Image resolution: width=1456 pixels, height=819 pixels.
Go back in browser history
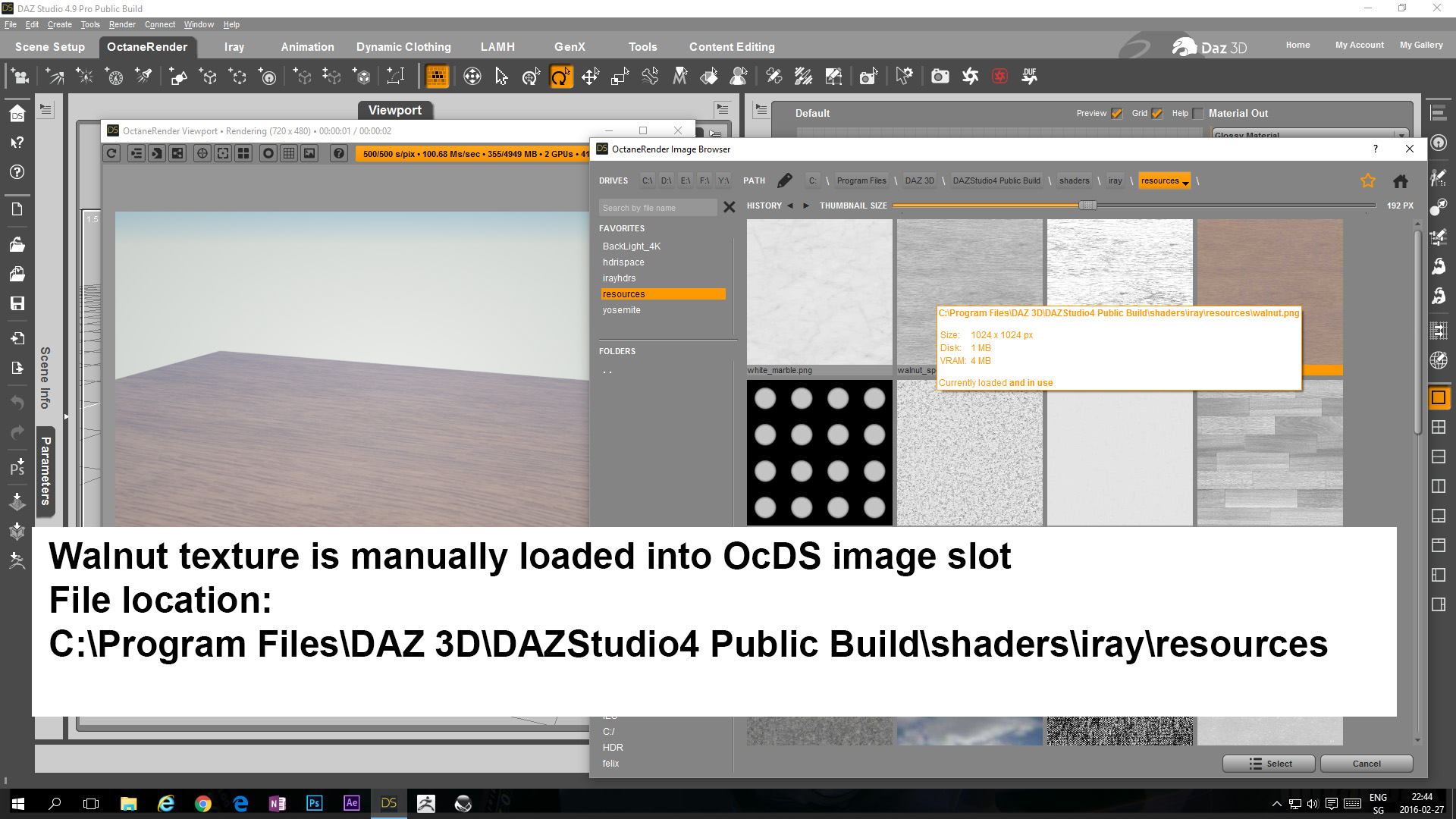pyautogui.click(x=790, y=206)
